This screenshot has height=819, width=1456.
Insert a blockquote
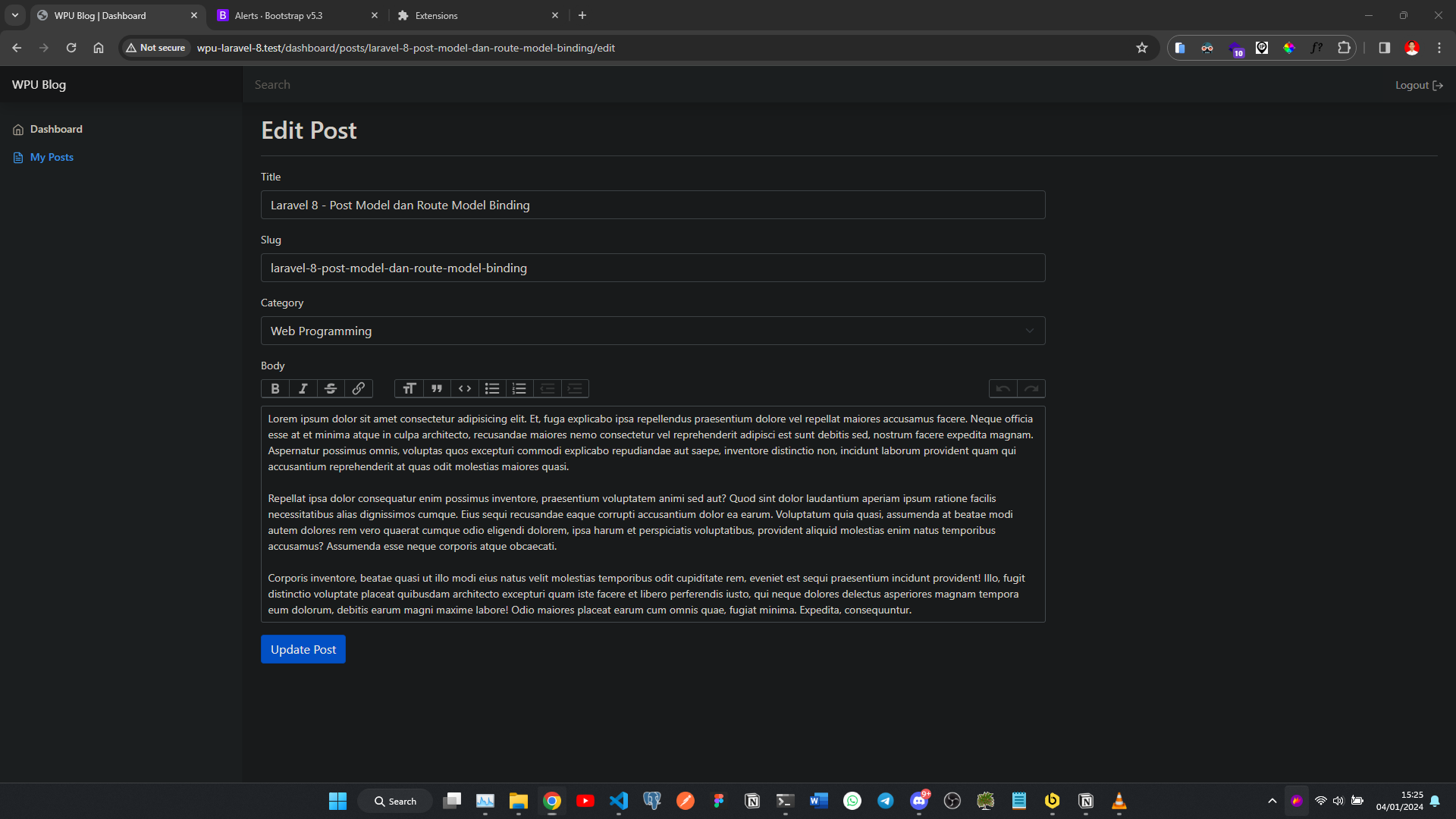(437, 388)
